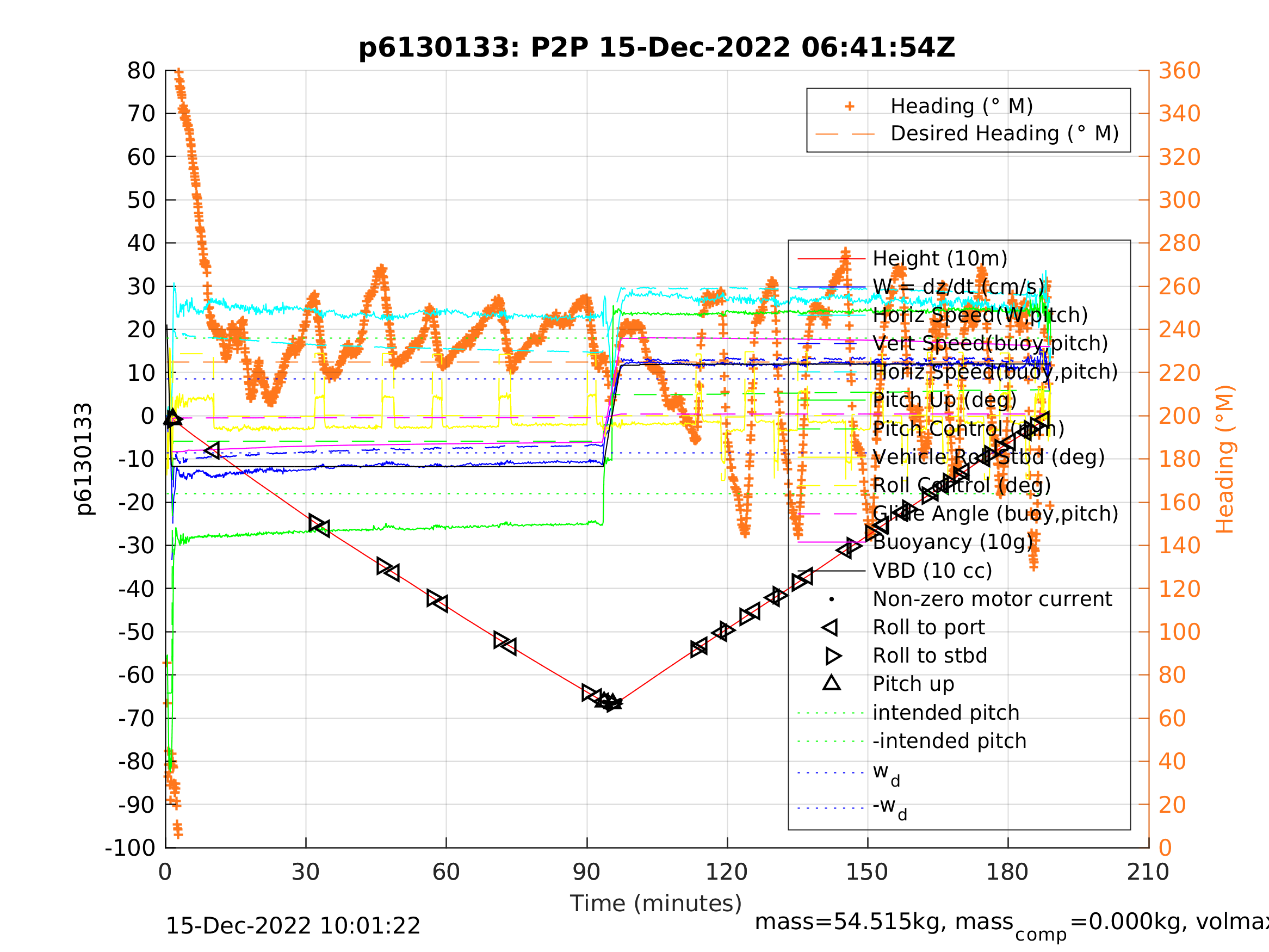Click the black VBD line sample in legend
The height and width of the screenshot is (952, 1269).
(x=832, y=571)
